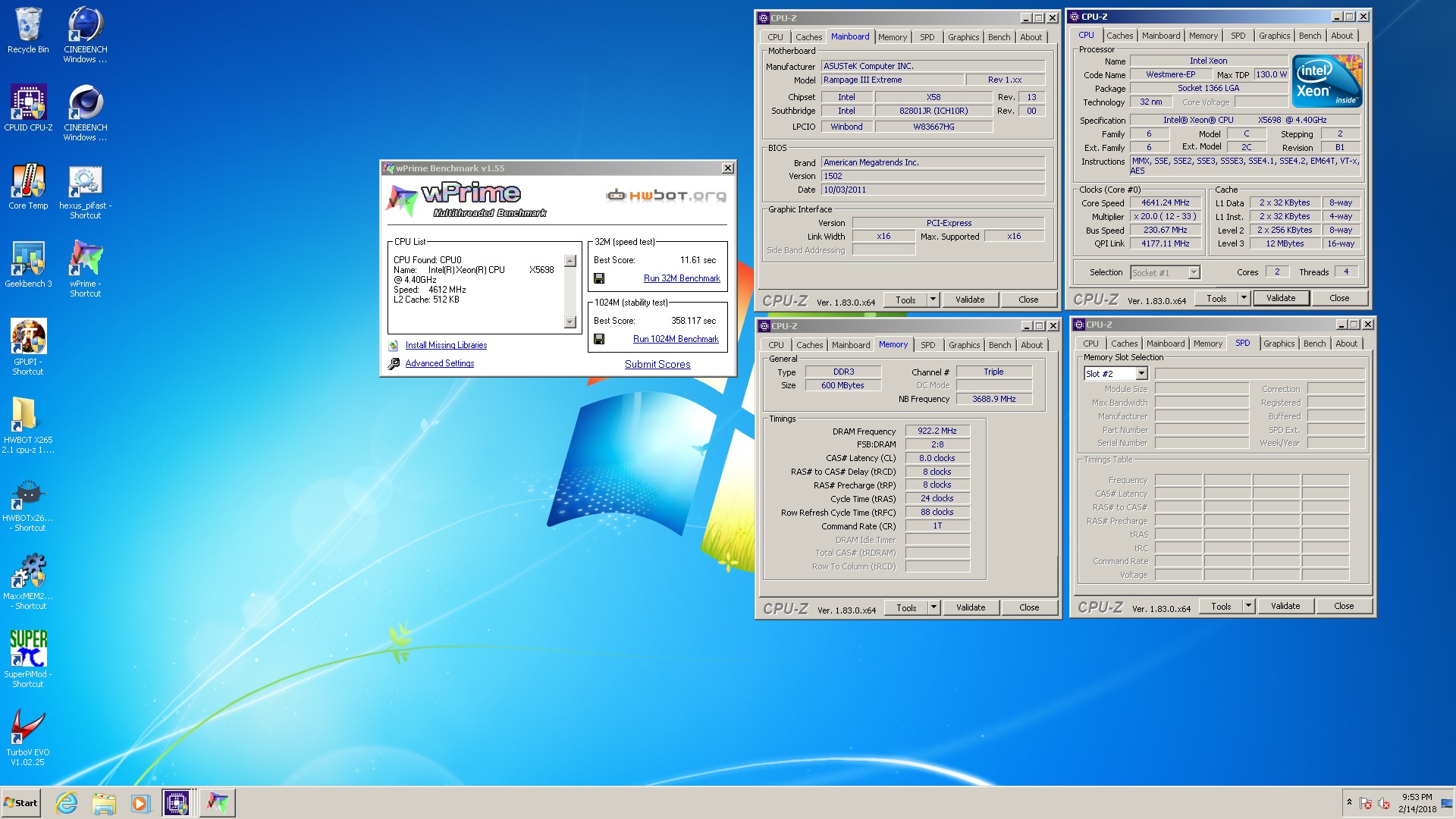Switch to Caches tab in Mainboard CPU-Z window
This screenshot has height=819, width=1456.
808,37
